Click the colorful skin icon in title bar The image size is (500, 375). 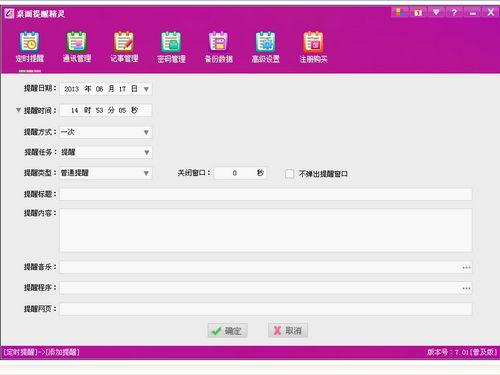coord(400,12)
